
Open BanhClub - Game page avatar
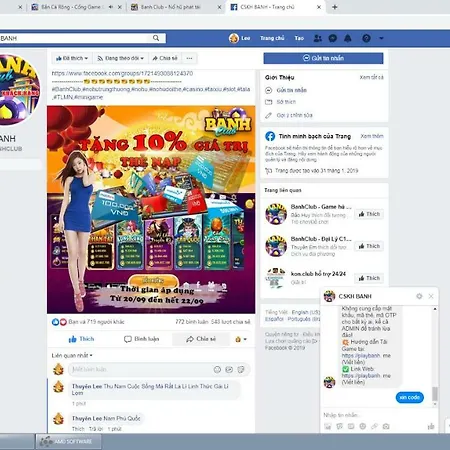point(276,214)
